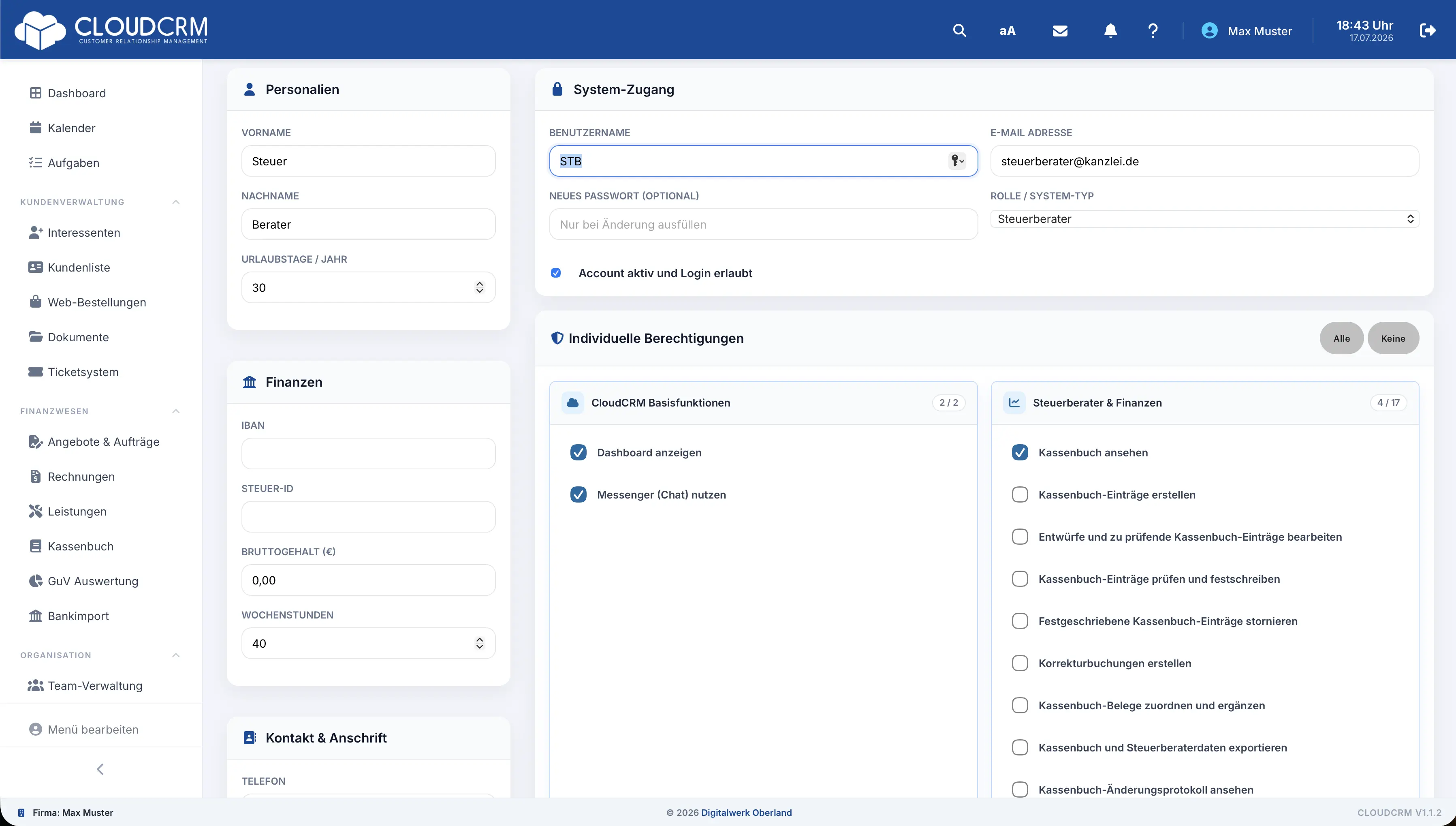Click the Aufgaben checklist icon
Screen dimensions: 1456x826
click(x=35, y=163)
